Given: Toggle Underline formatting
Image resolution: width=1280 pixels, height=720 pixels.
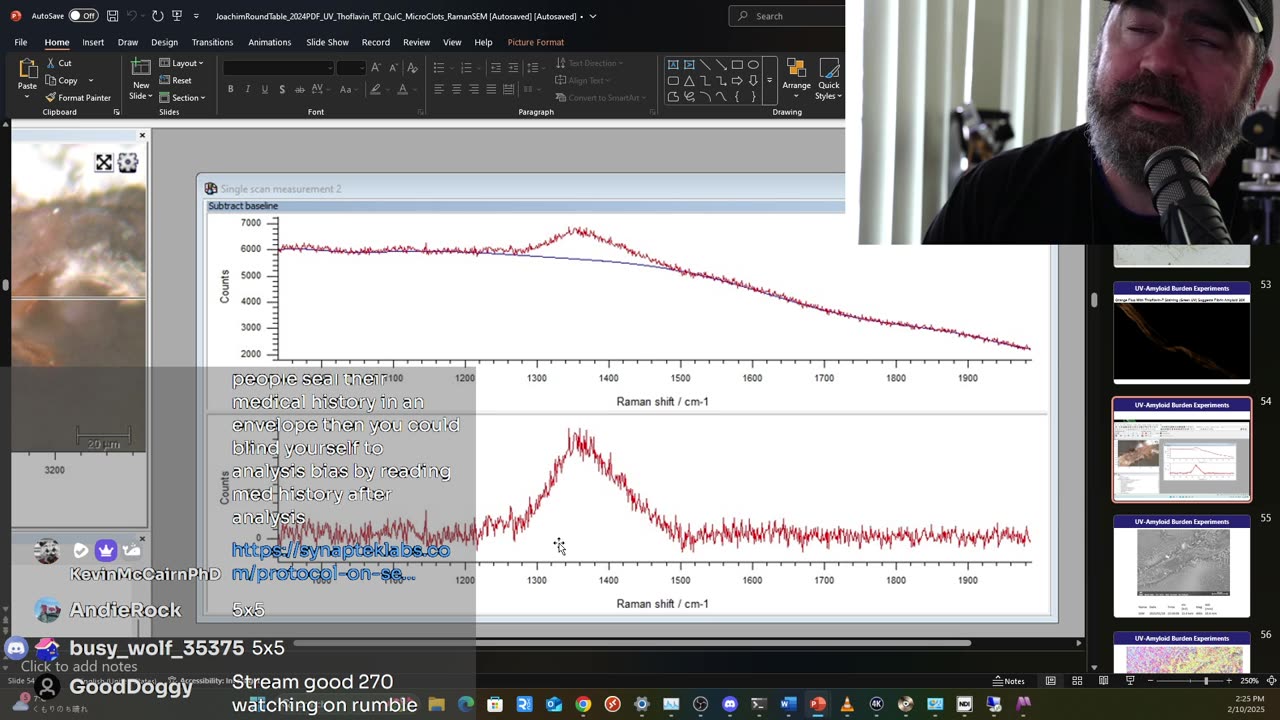Looking at the screenshot, I should (264, 89).
